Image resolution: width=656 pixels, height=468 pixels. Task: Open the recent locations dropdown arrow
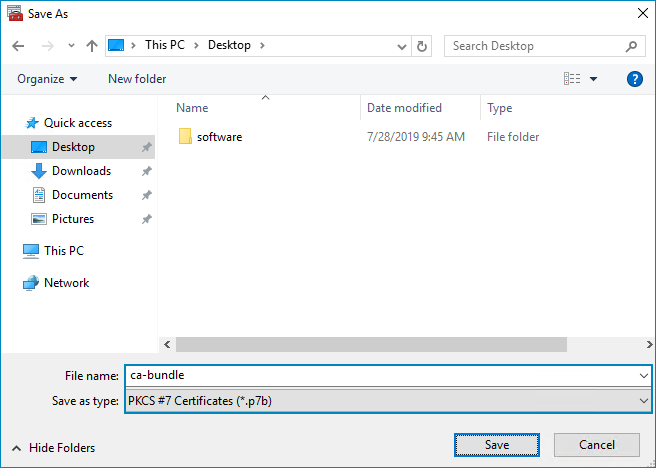coord(71,46)
